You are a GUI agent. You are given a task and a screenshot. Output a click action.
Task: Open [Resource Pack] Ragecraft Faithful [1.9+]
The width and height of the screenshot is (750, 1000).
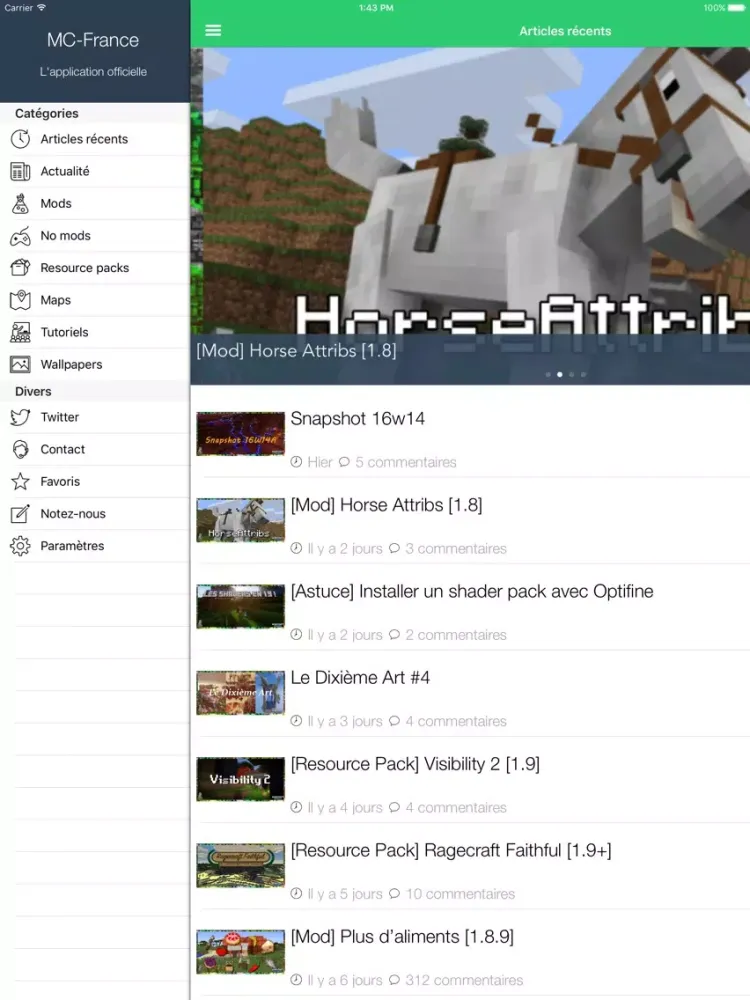pyautogui.click(x=451, y=850)
